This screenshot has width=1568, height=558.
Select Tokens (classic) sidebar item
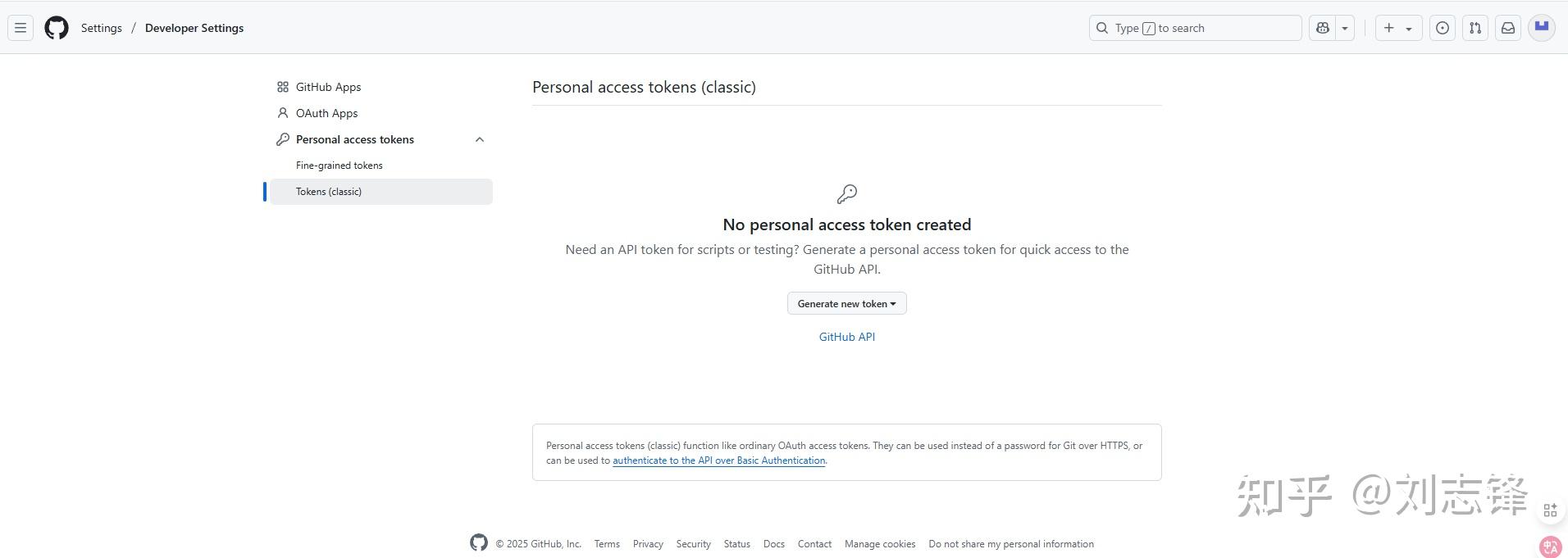[329, 192]
